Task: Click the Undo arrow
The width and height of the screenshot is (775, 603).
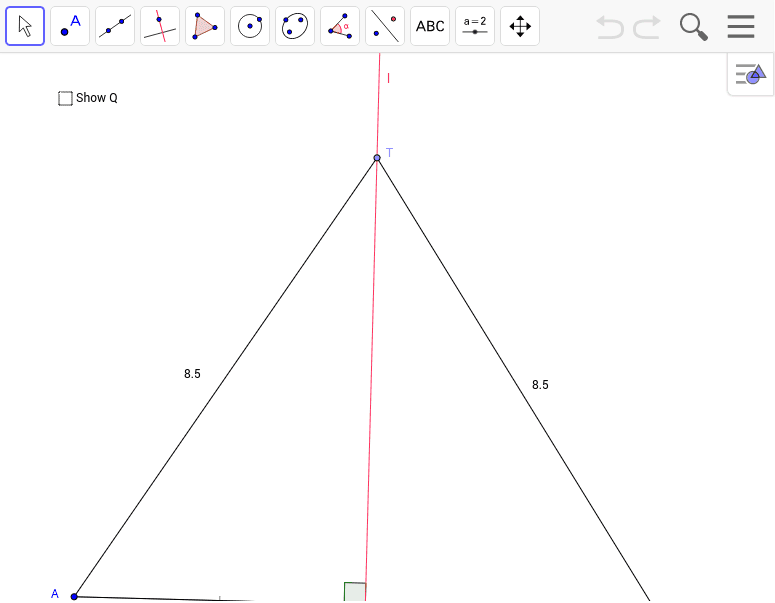Action: [609, 27]
